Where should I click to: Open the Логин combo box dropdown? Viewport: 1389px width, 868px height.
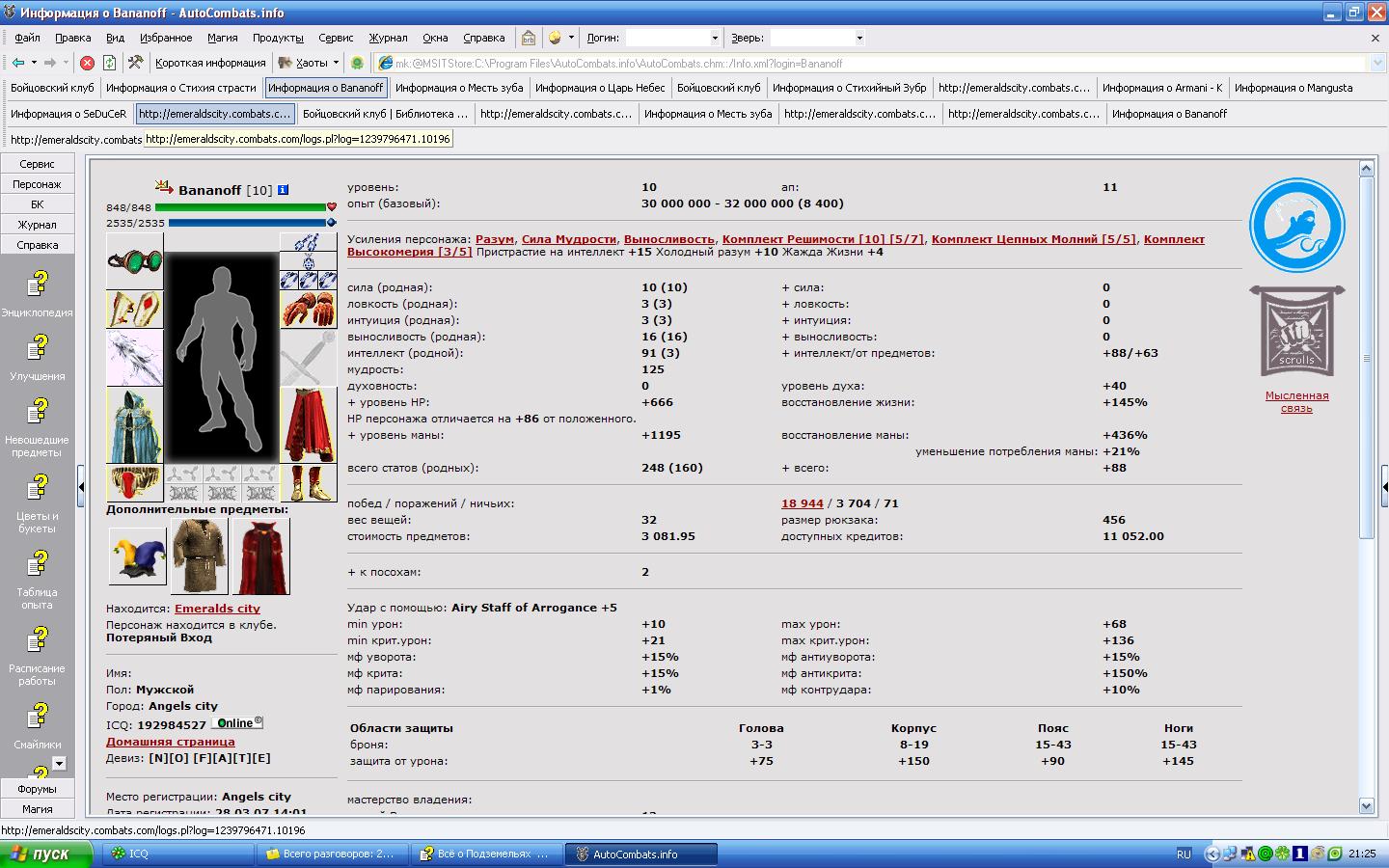point(715,38)
